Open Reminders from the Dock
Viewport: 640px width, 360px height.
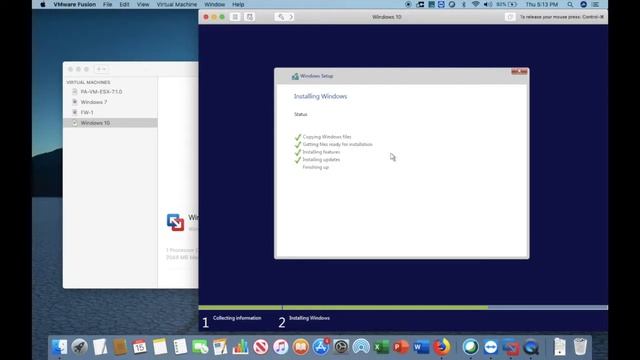pyautogui.click(x=180, y=347)
